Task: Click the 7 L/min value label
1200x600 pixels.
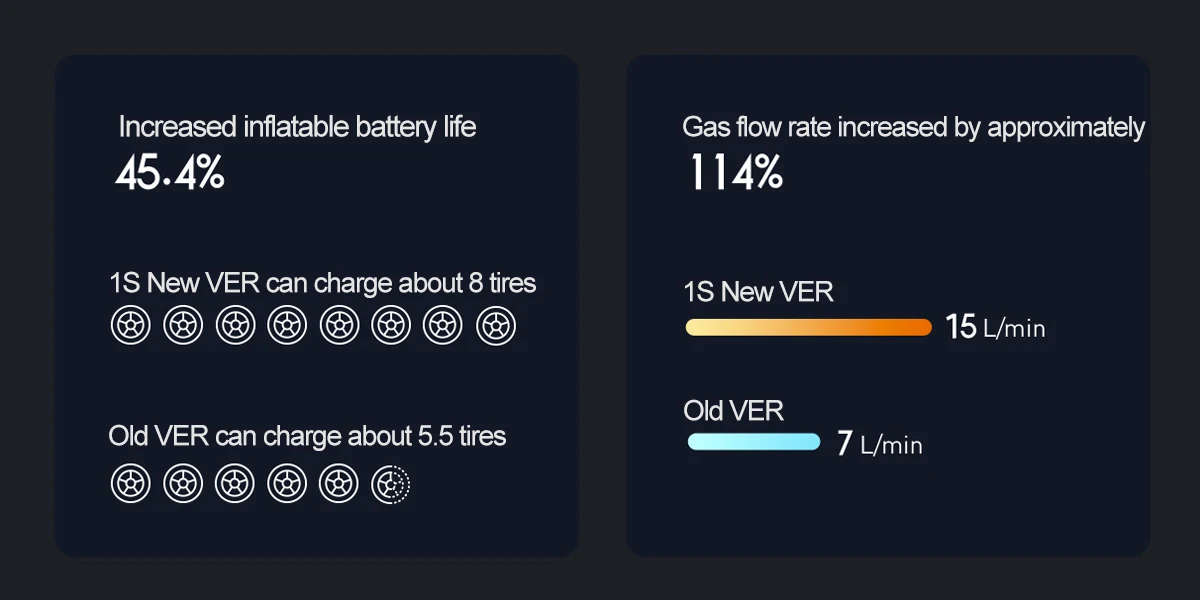Action: 879,443
